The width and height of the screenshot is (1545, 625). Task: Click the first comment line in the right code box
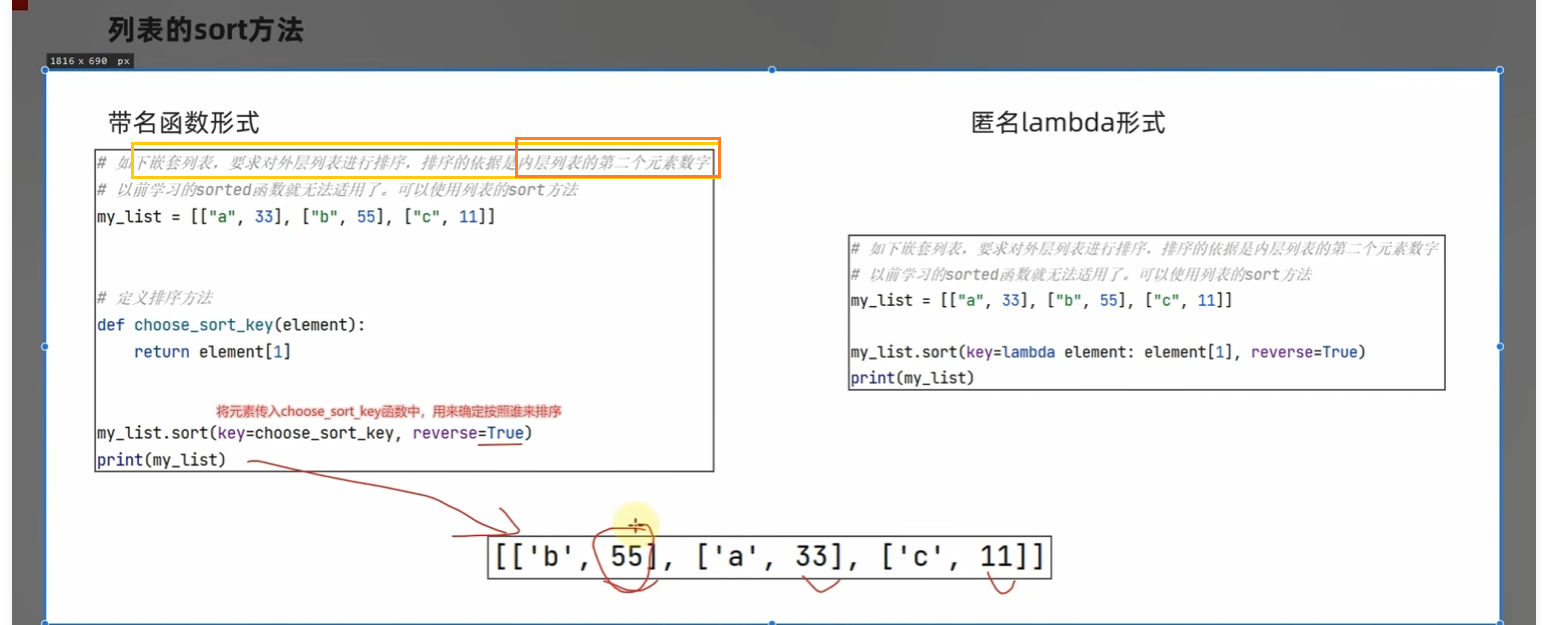pos(1146,249)
